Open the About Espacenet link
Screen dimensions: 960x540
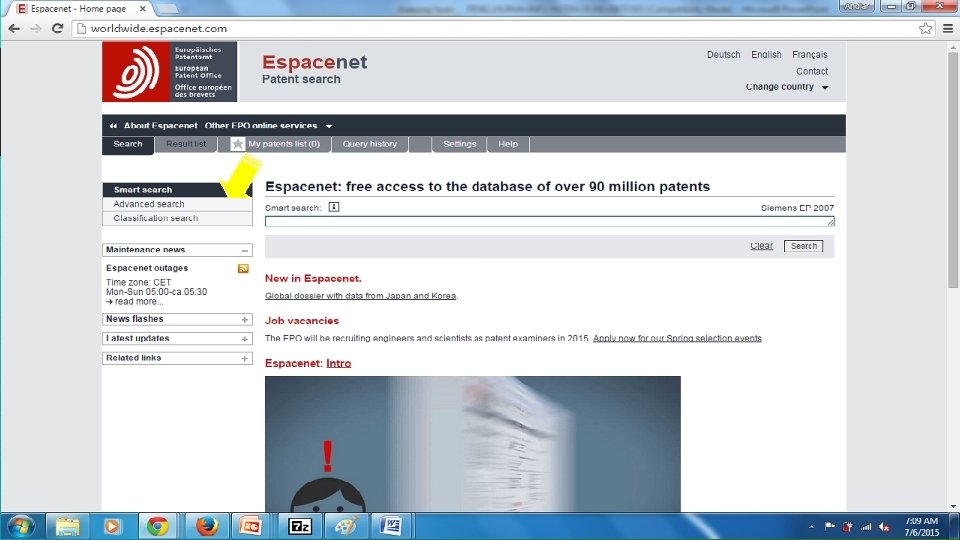[160, 126]
